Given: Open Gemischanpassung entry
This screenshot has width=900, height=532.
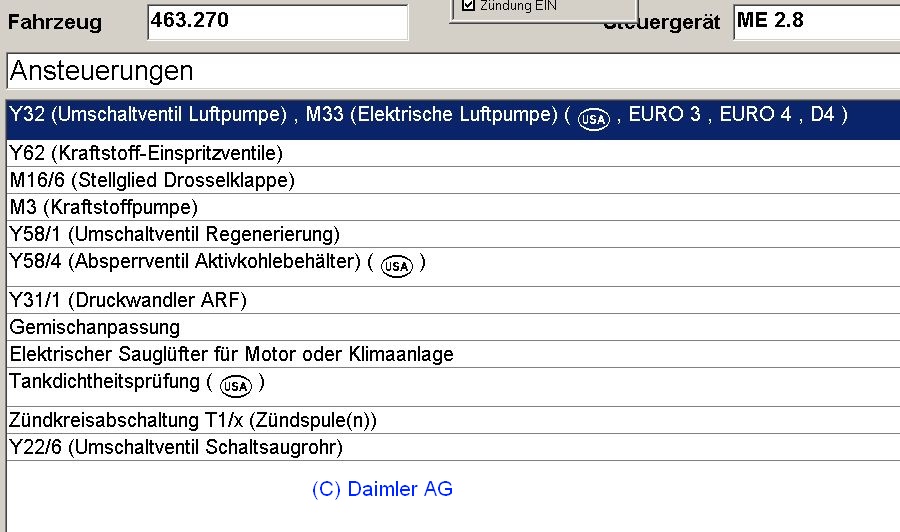Looking at the screenshot, I should pos(95,327).
